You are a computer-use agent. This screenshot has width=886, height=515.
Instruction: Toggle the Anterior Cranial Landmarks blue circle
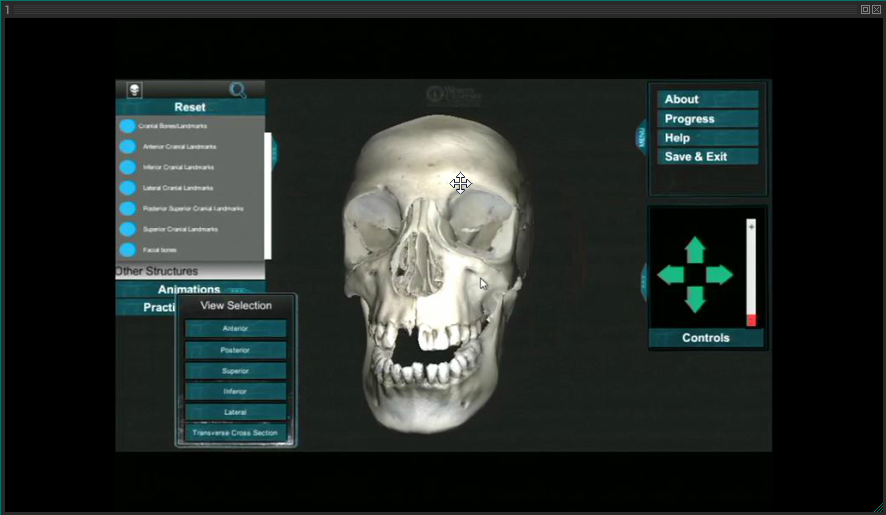(x=127, y=146)
